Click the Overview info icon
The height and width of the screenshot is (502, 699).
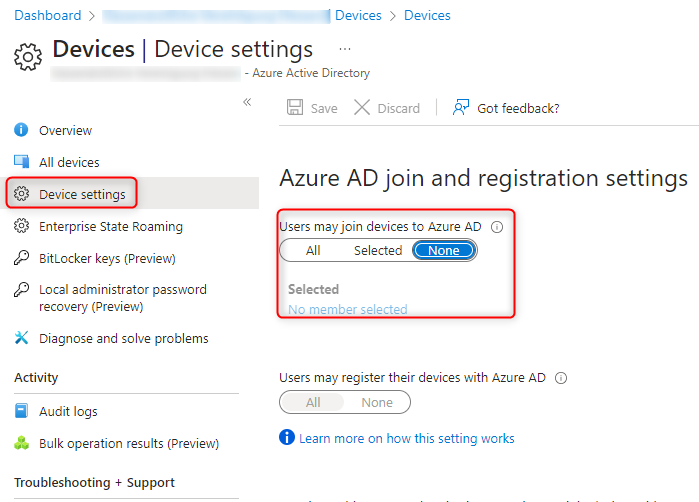21,130
